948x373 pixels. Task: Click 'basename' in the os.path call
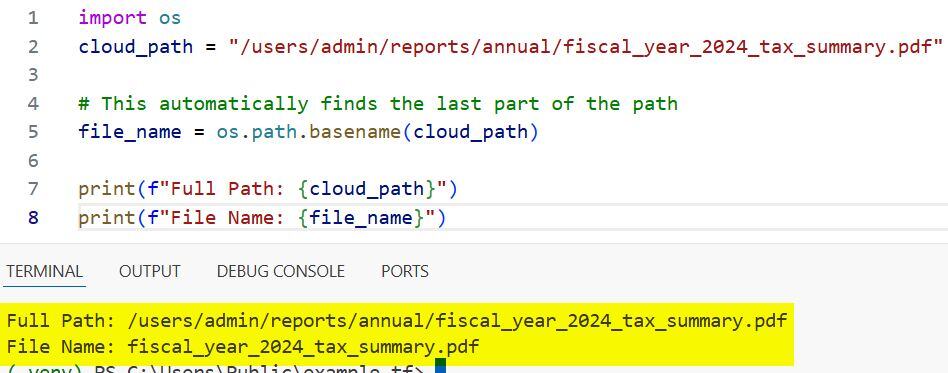pyautogui.click(x=355, y=132)
